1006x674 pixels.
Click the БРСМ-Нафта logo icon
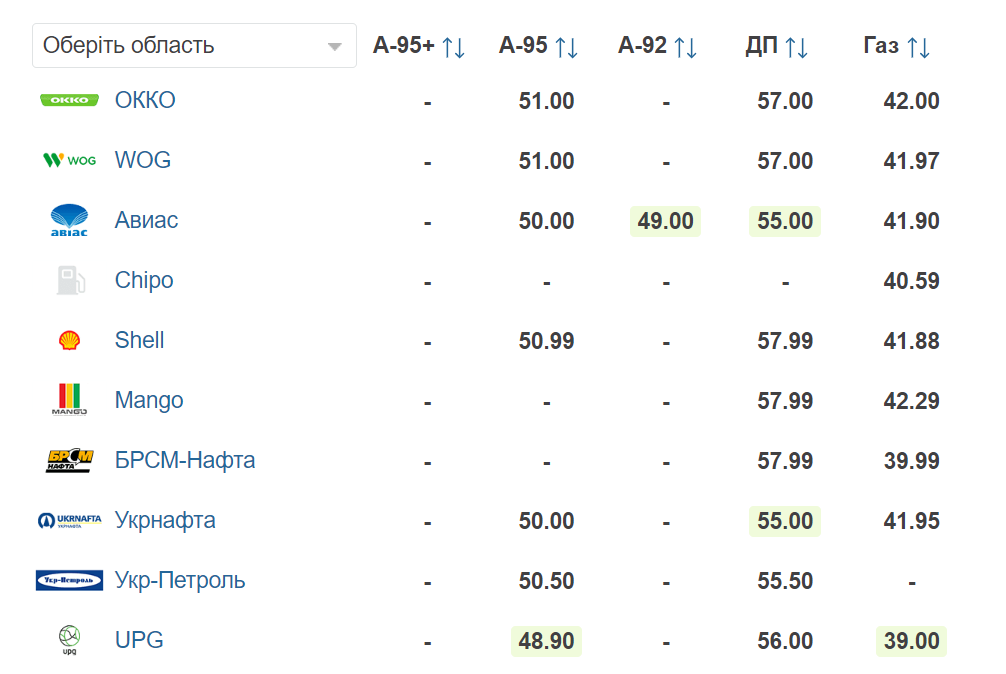point(70,460)
